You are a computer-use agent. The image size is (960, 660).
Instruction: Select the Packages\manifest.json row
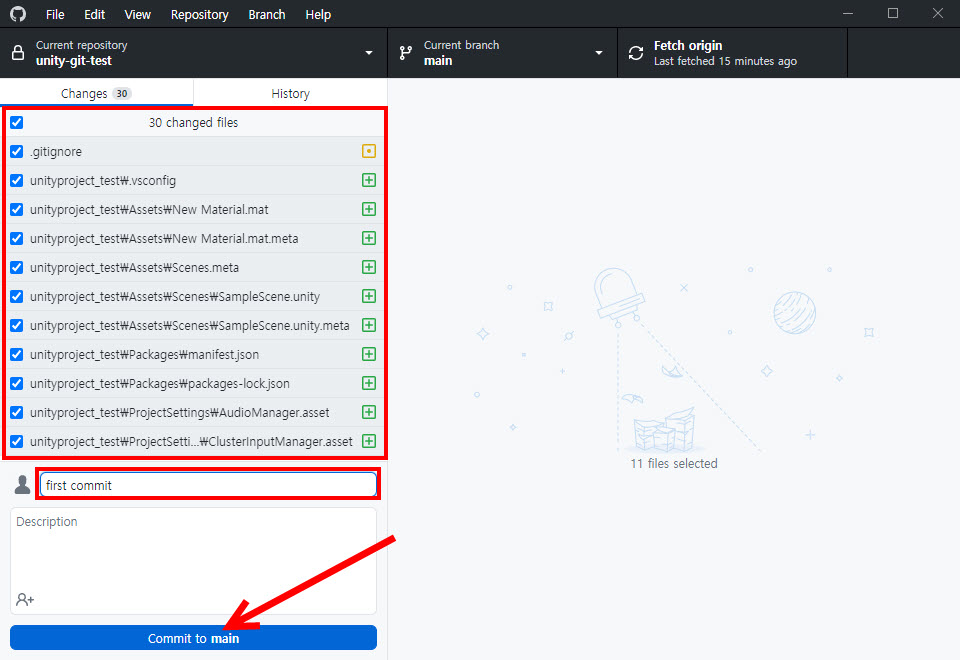195,354
